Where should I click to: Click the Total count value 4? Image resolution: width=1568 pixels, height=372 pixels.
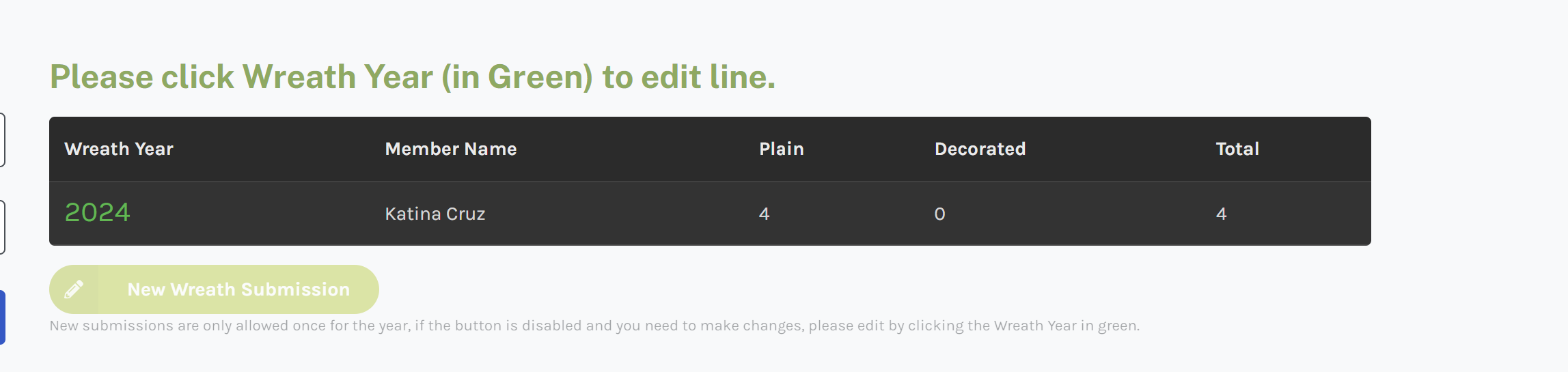pyautogui.click(x=1222, y=214)
